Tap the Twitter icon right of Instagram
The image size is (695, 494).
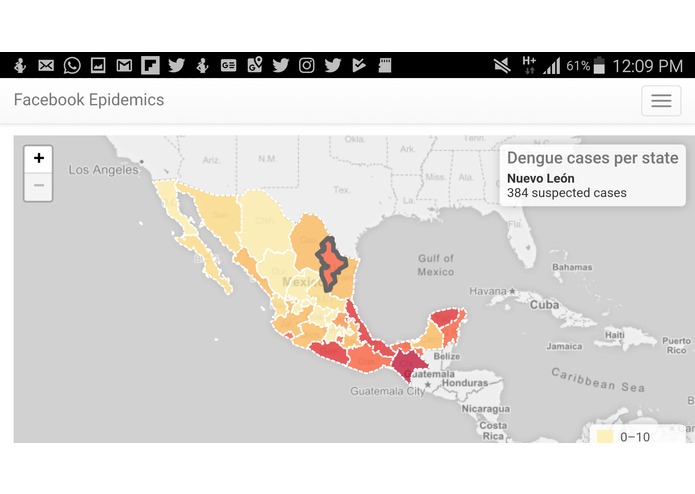pos(333,66)
